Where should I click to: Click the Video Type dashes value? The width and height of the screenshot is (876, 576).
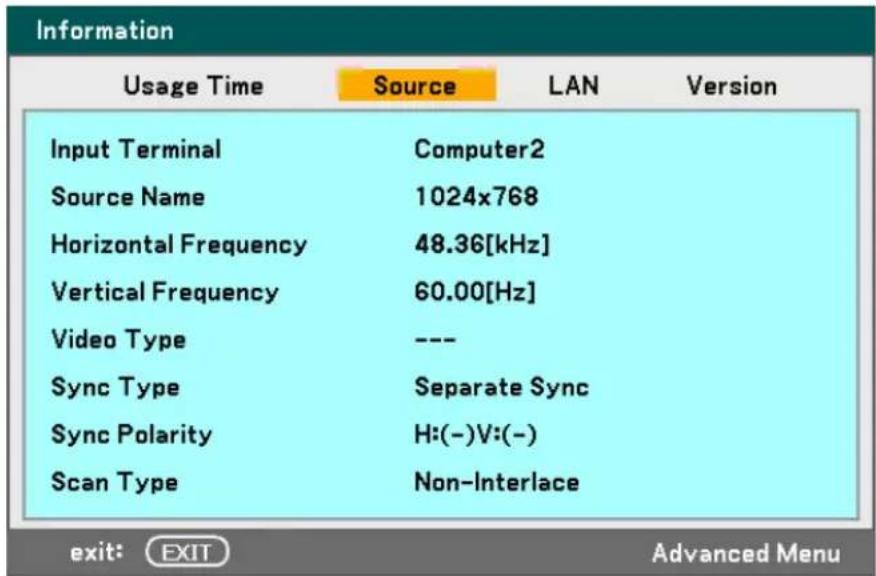(x=435, y=340)
